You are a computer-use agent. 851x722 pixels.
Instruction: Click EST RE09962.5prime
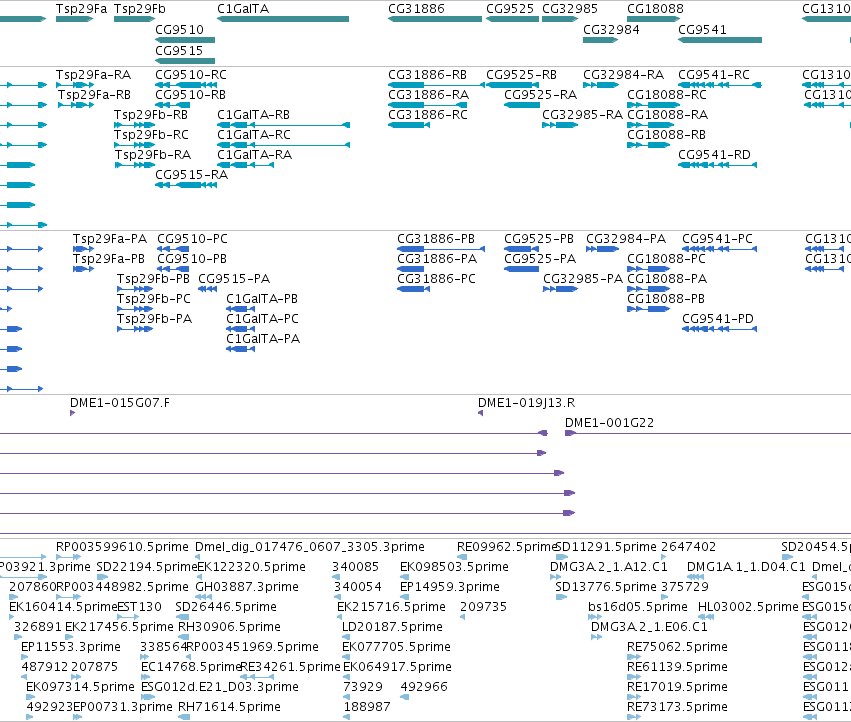click(462, 557)
